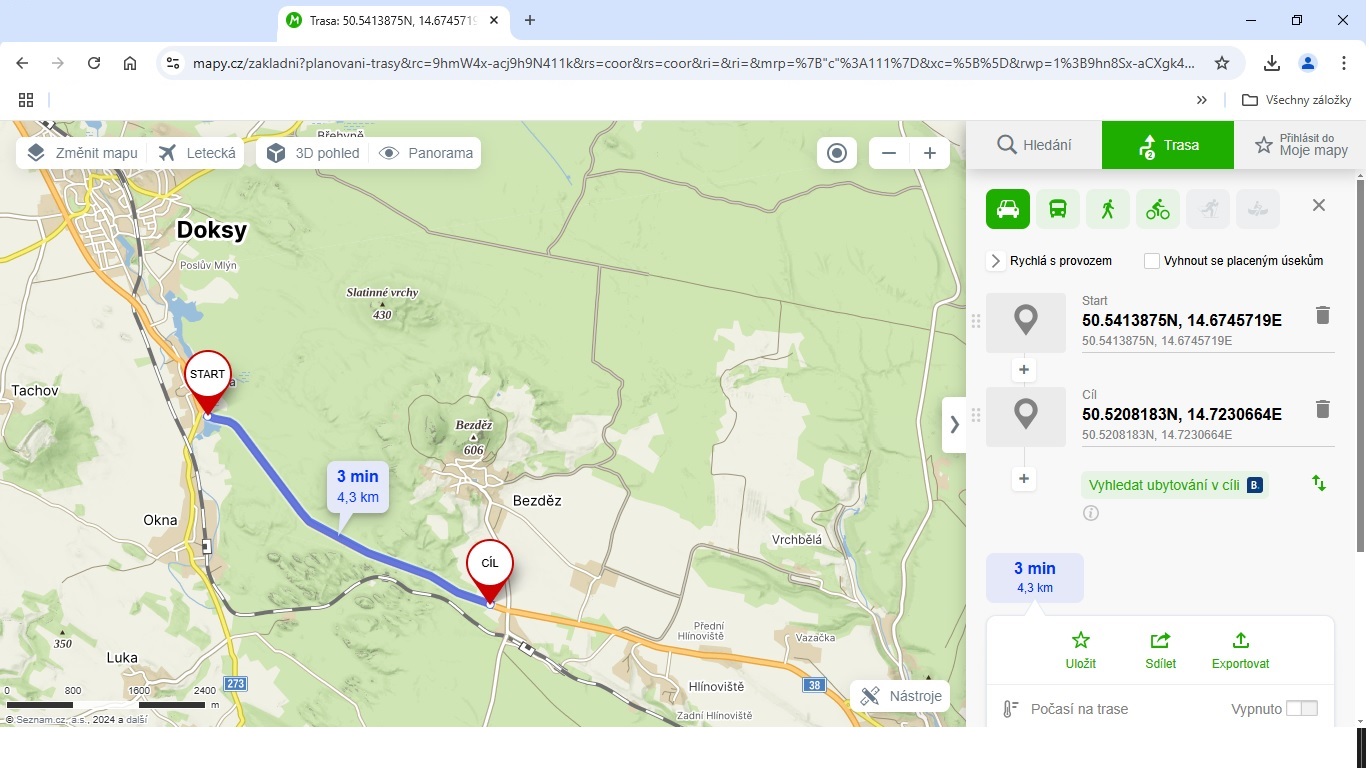Collapse the side panel with chevron
This screenshot has height=770, width=1369.
click(x=954, y=424)
